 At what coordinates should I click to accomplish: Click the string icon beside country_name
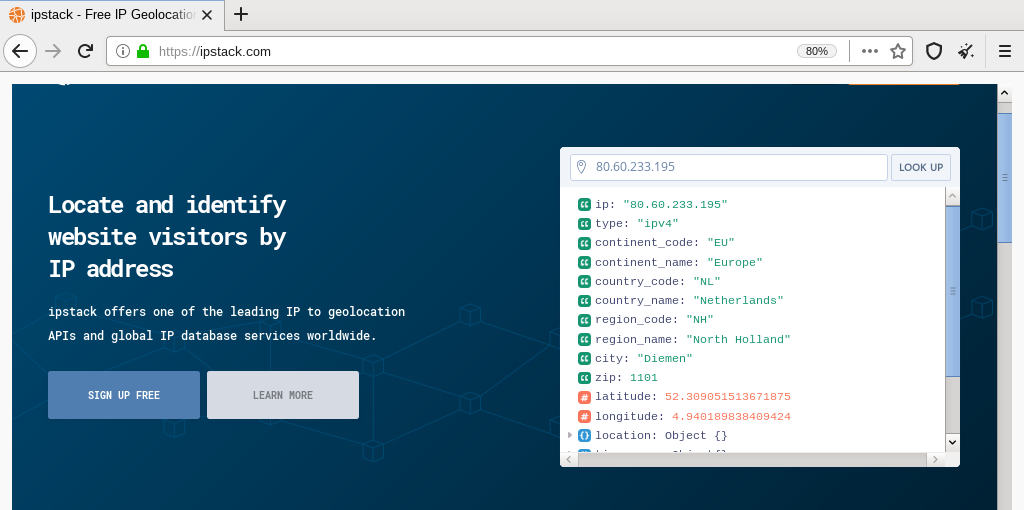tap(584, 301)
